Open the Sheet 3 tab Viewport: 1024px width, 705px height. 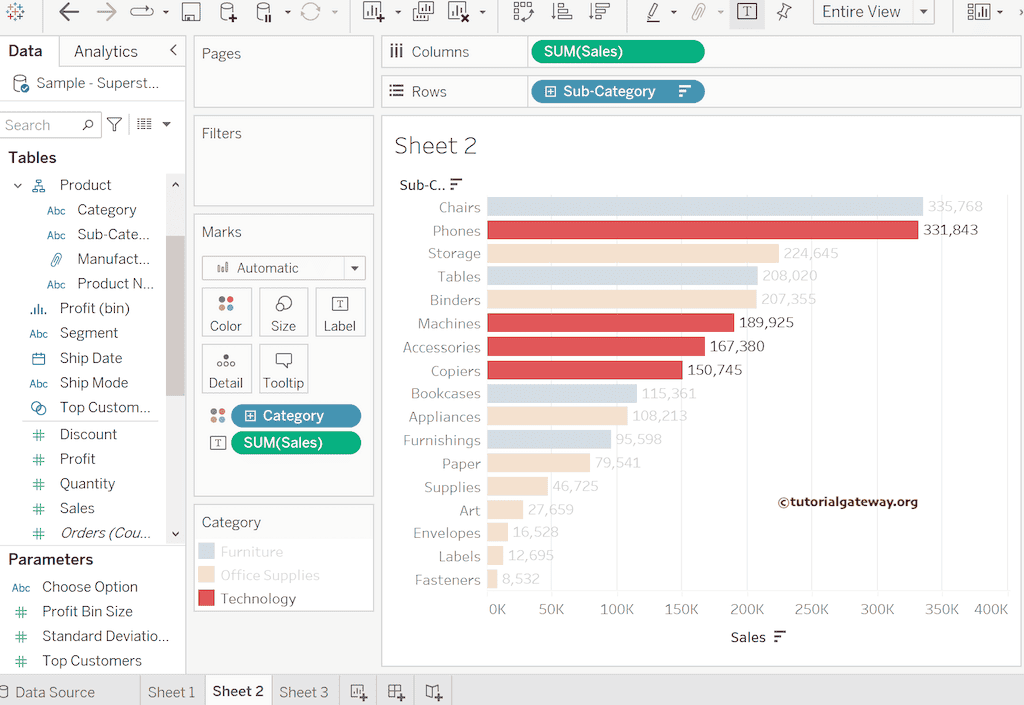click(303, 692)
